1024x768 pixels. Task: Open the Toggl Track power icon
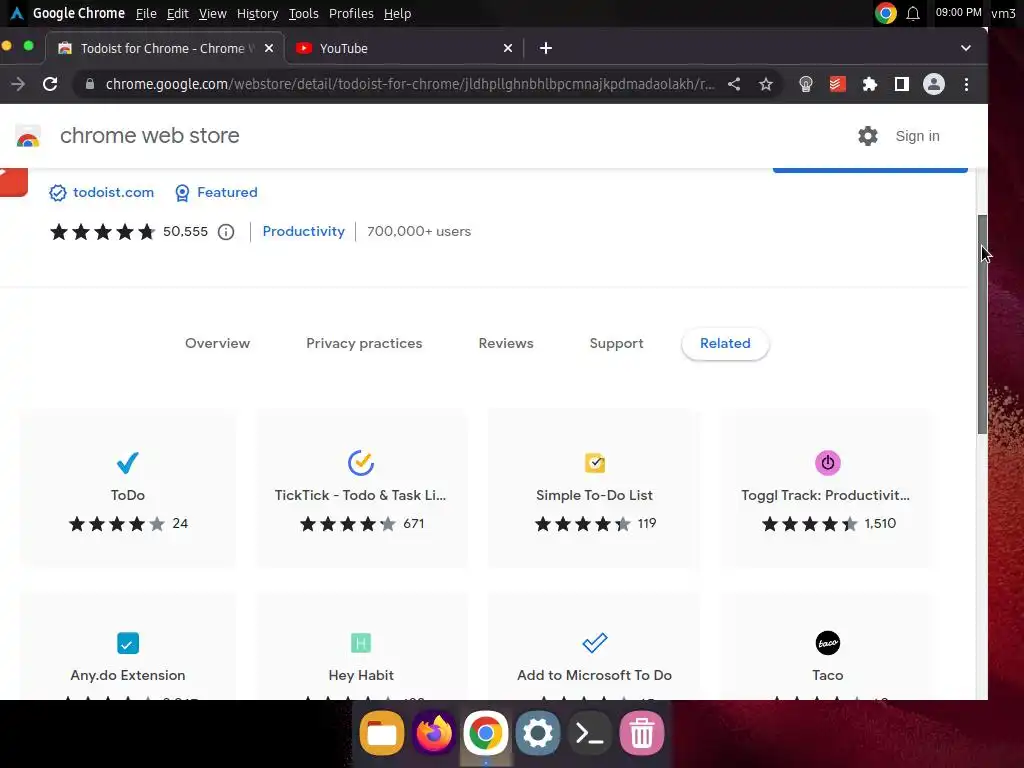click(828, 463)
